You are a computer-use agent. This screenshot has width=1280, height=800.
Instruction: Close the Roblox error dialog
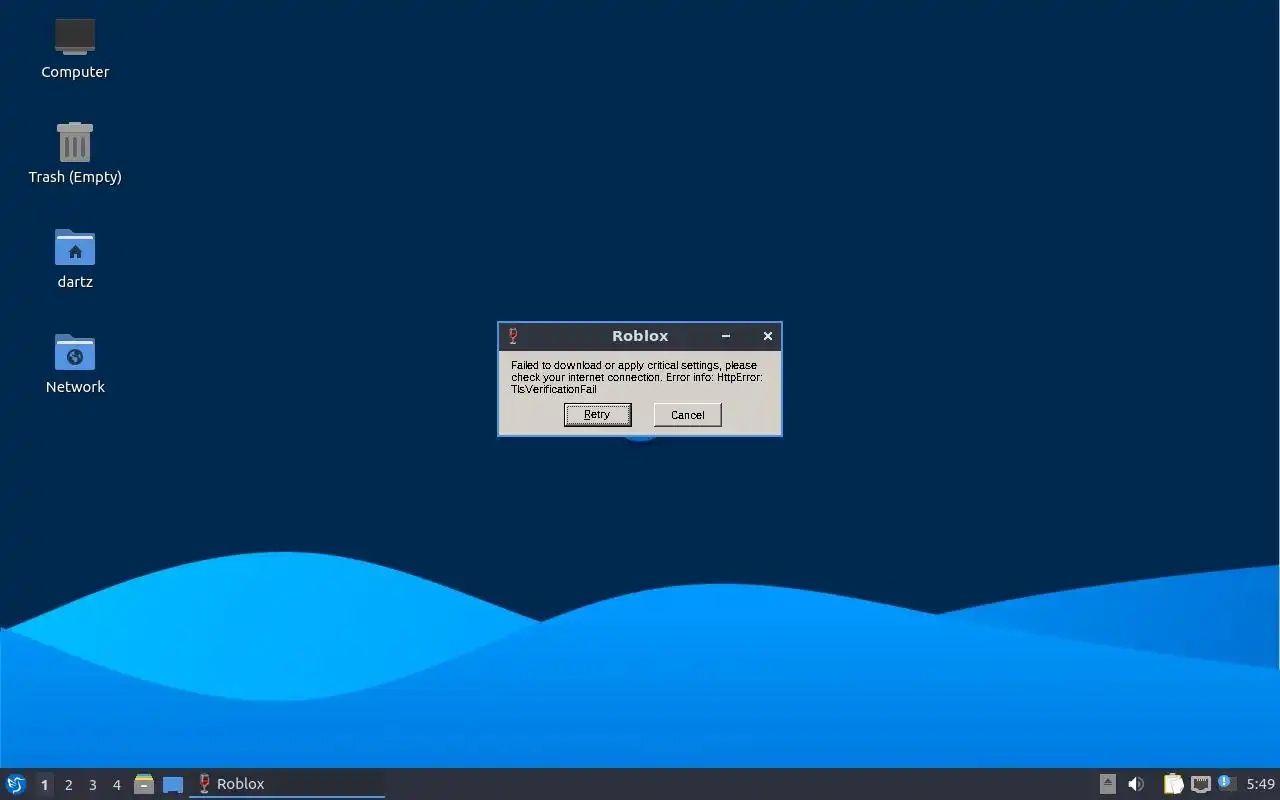click(x=768, y=336)
